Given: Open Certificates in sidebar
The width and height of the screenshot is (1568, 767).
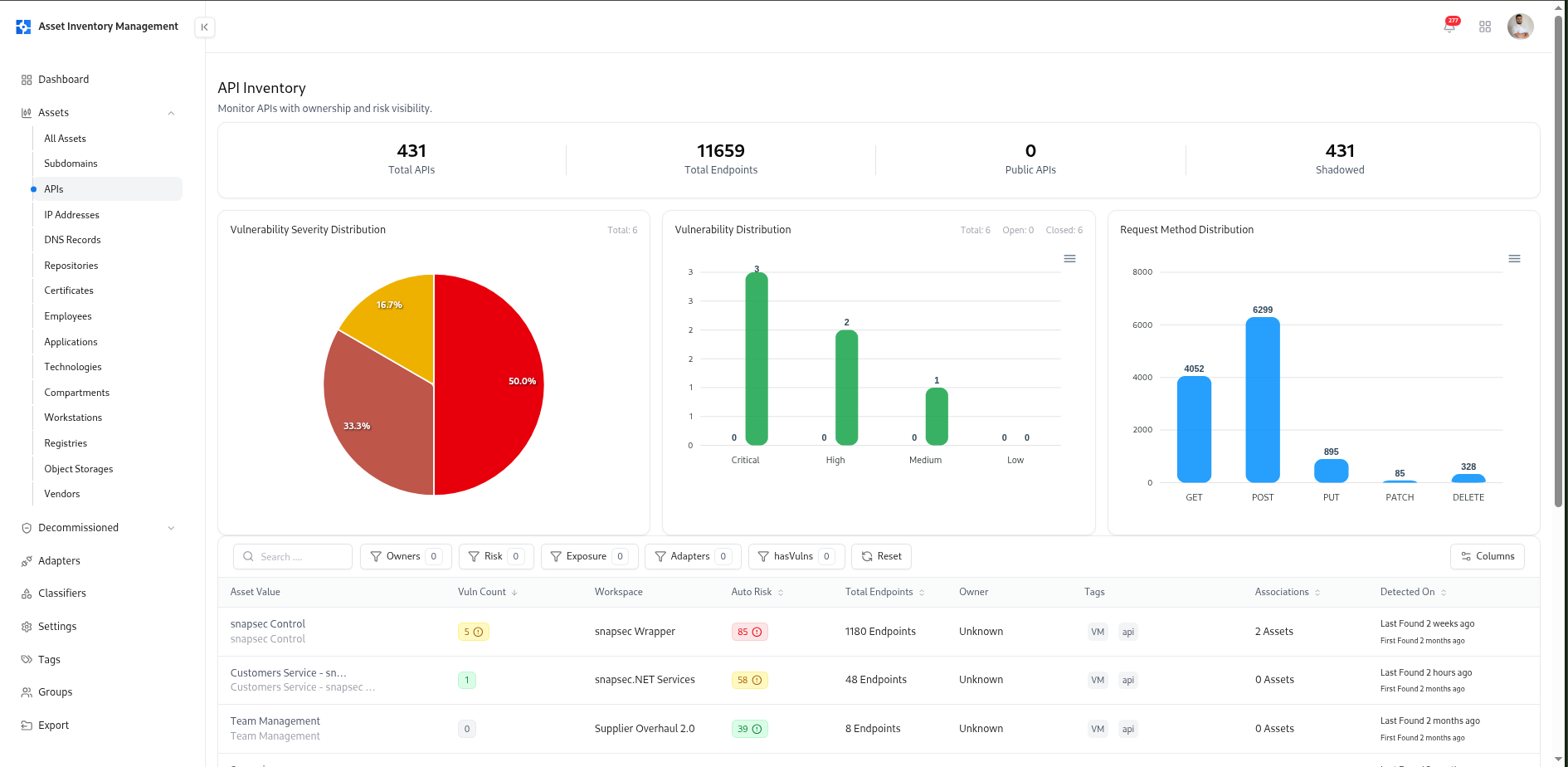Looking at the screenshot, I should (69, 291).
